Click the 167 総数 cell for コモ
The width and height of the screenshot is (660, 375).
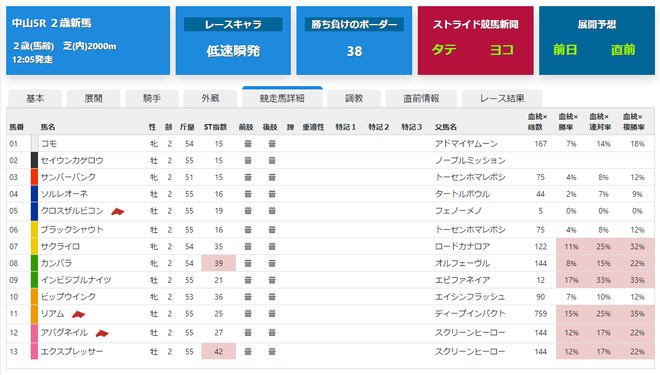[540, 144]
